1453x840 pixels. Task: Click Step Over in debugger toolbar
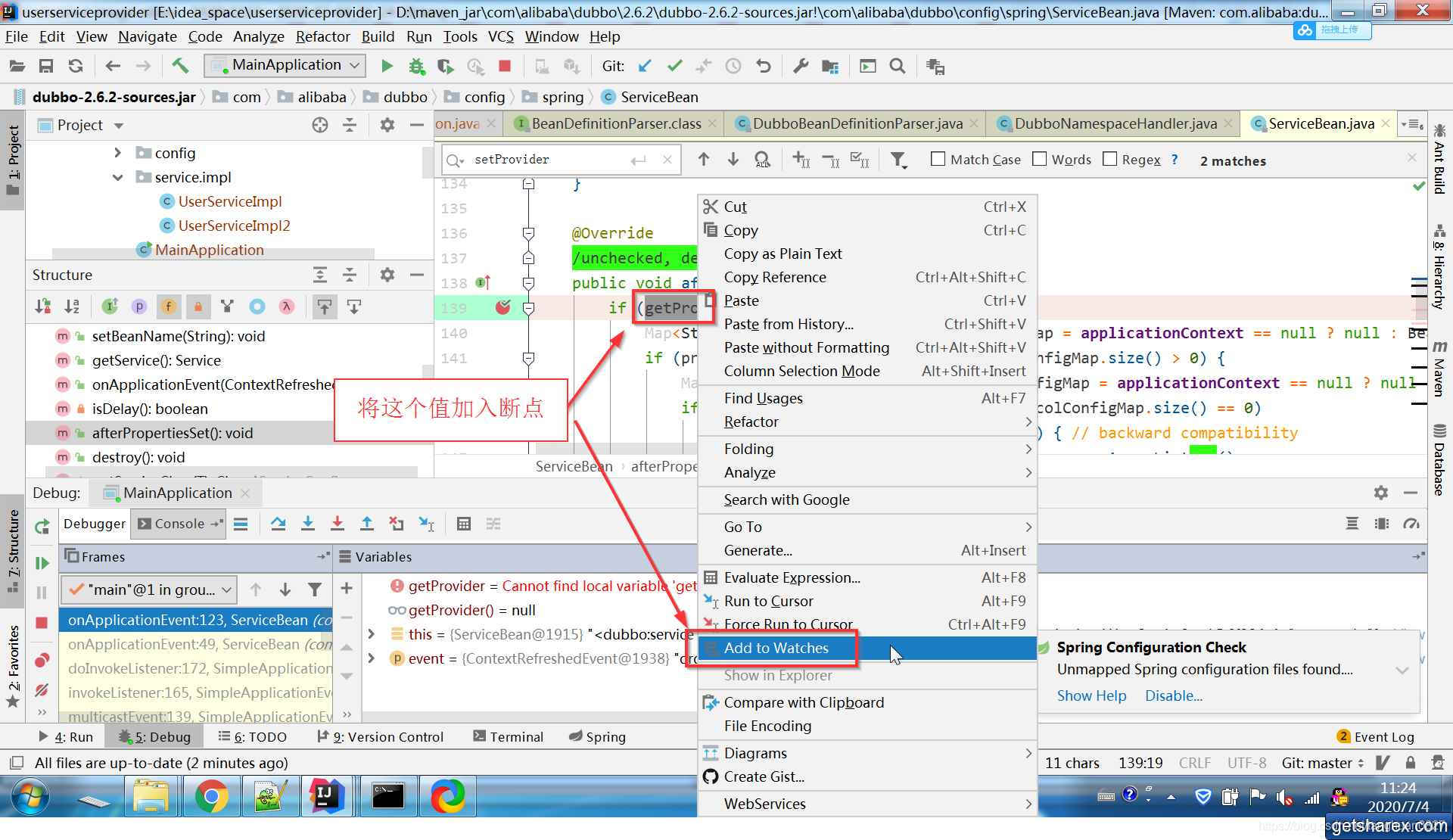coord(278,524)
